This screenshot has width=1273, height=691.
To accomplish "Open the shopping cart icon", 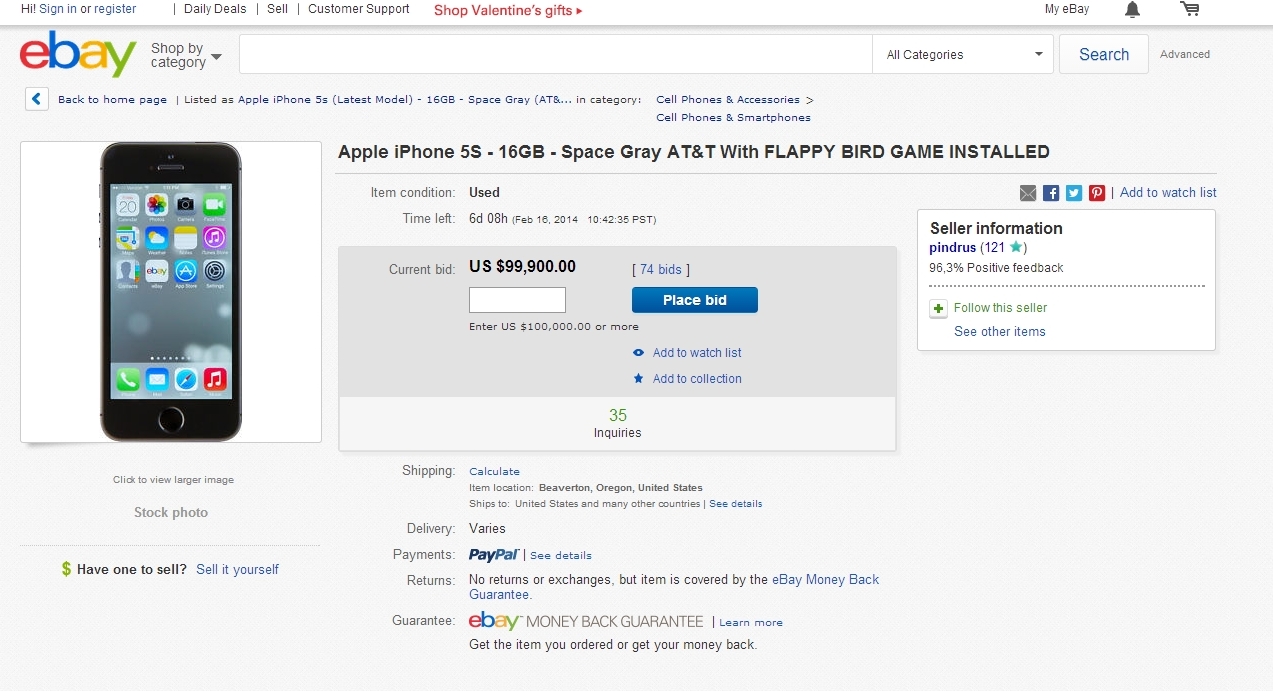I will (1189, 10).
